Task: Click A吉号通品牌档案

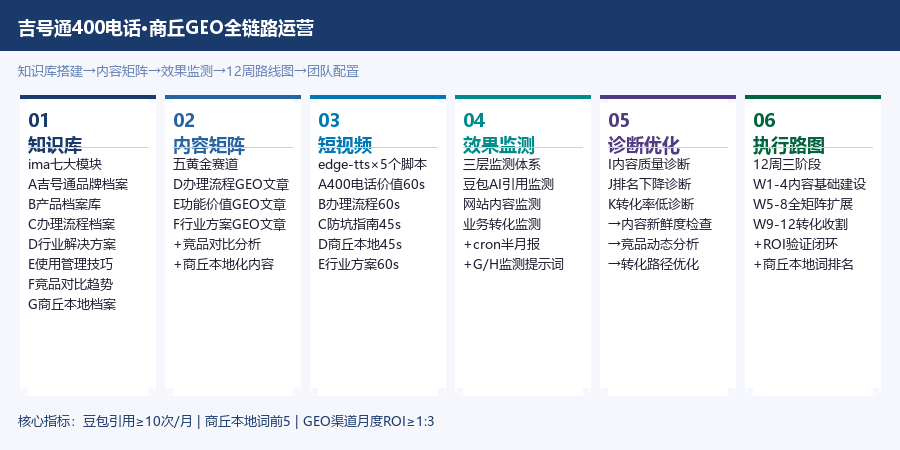Action: click(x=78, y=184)
